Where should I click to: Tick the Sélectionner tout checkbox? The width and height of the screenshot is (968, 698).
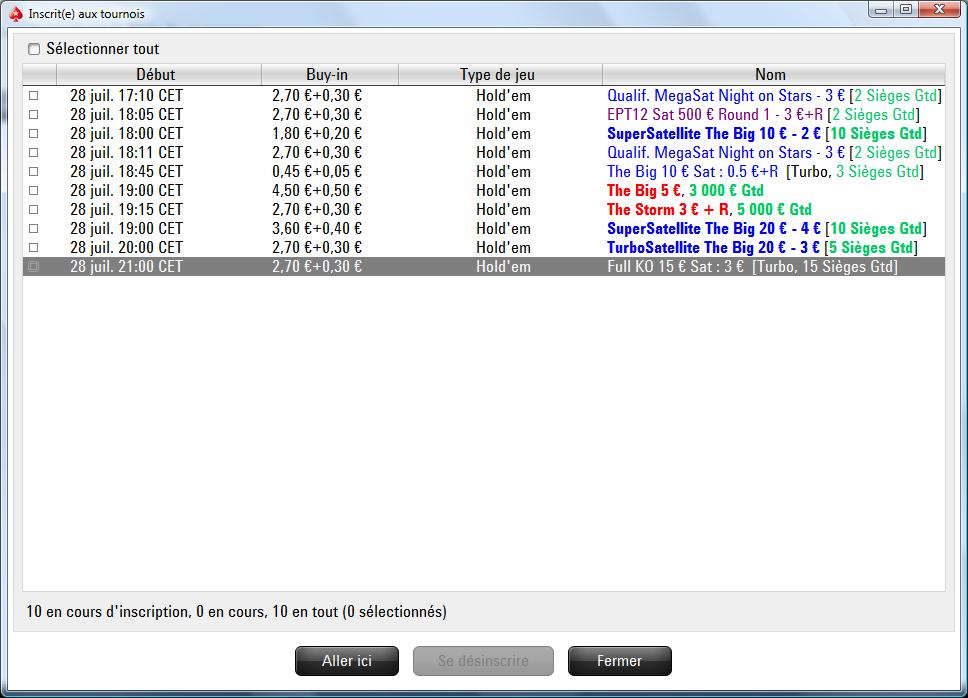34,49
